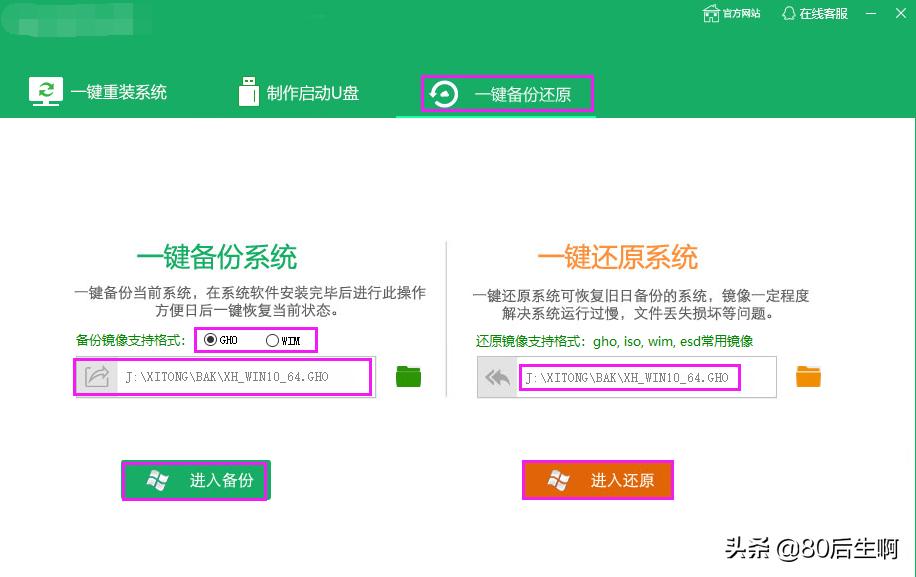This screenshot has height=577, width=916.
Task: Open the orange folder browser for restore image
Action: tap(808, 377)
